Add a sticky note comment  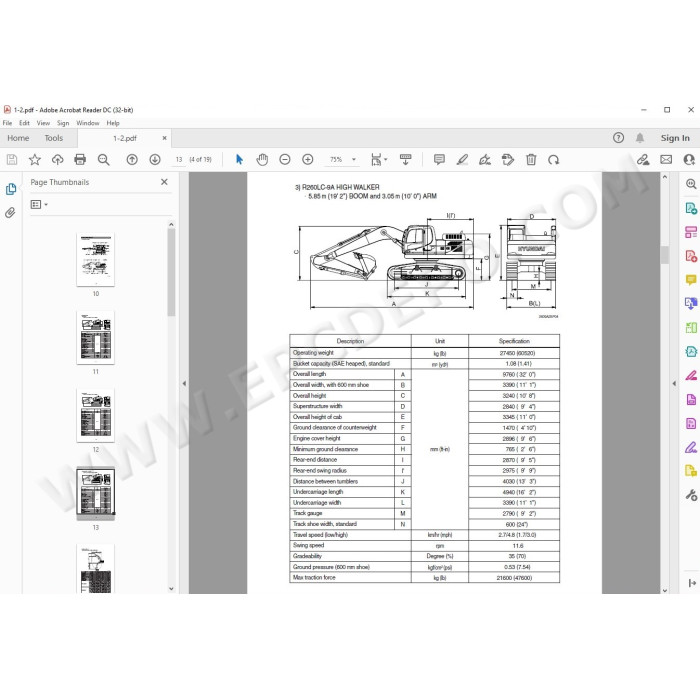(x=439, y=159)
